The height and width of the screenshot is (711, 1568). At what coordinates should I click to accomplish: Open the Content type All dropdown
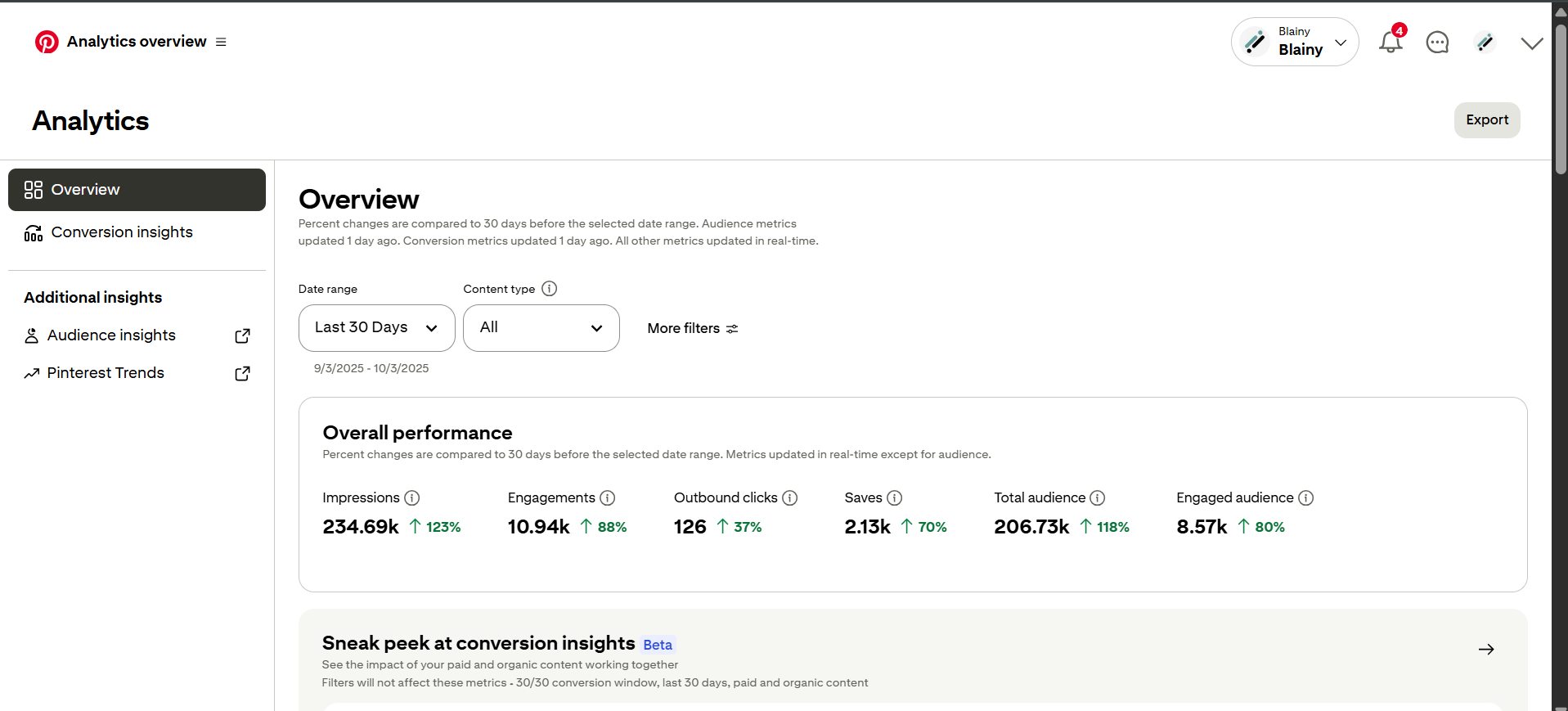pos(541,328)
